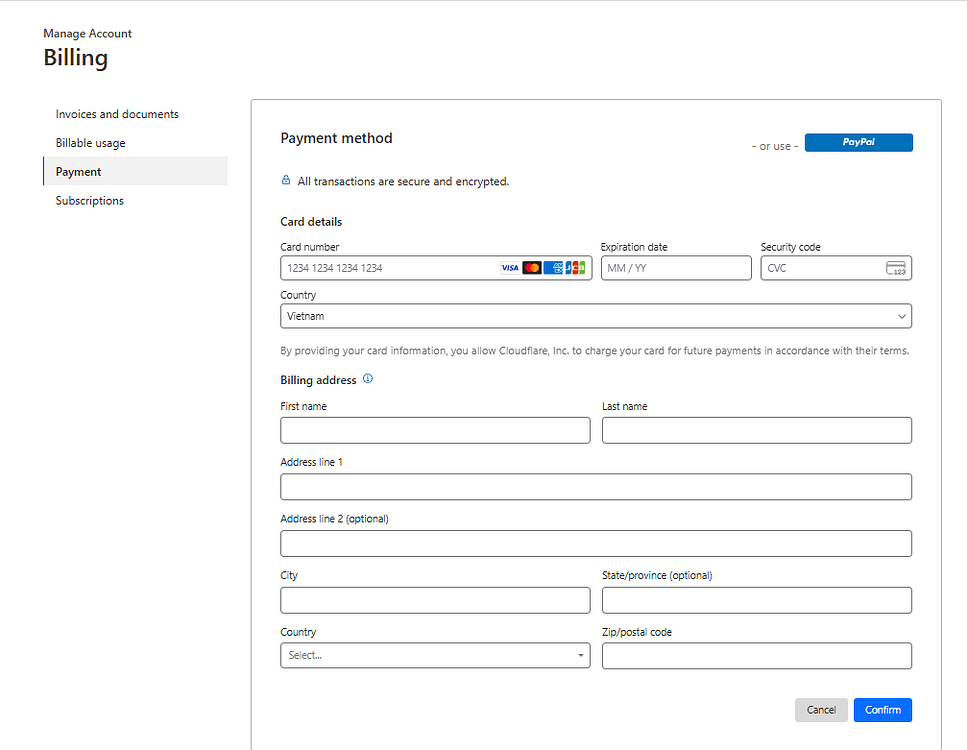The height and width of the screenshot is (750, 967).
Task: Go to Billable usage section
Action: [x=91, y=143]
